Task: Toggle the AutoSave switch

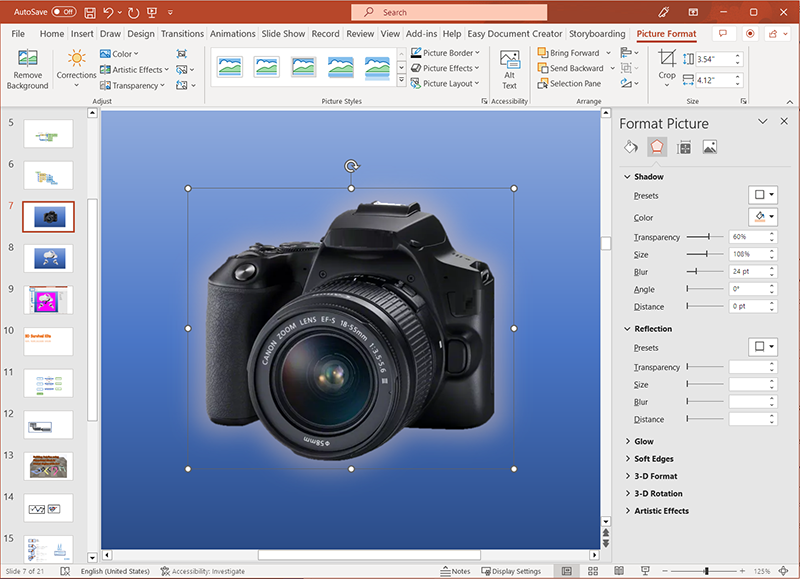Action: coord(63,12)
